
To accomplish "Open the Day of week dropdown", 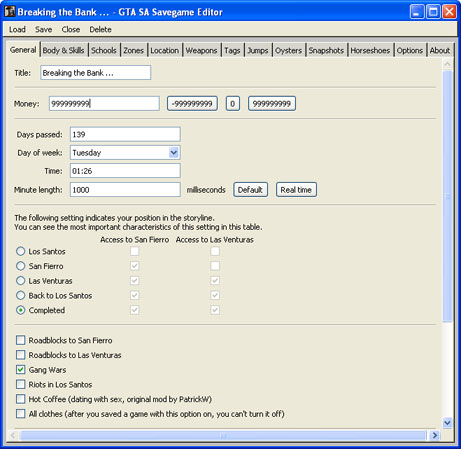I will 173,153.
